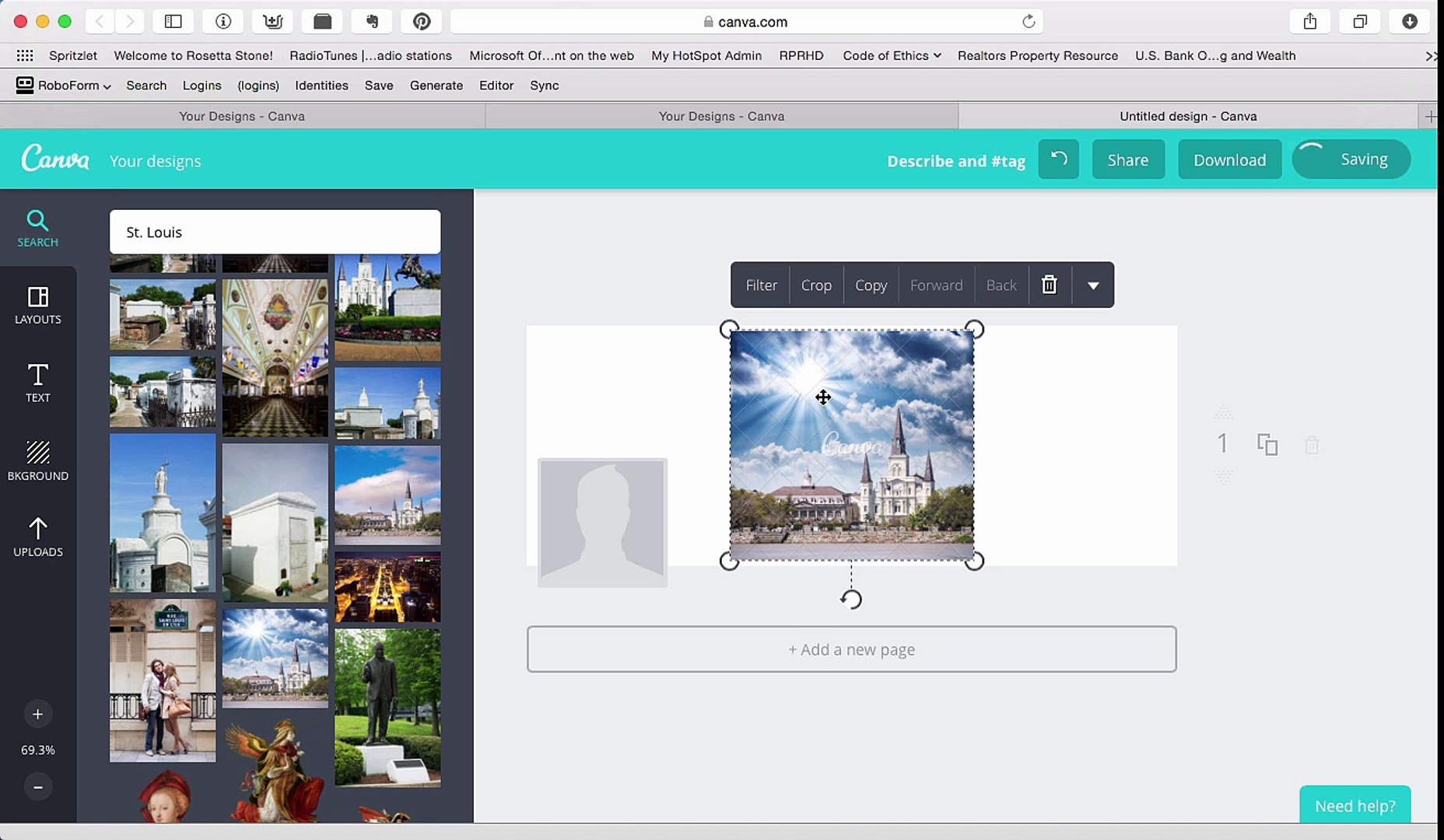Screen dimensions: 1444x840
Task: Click the zoom in plus control
Action: point(37,713)
